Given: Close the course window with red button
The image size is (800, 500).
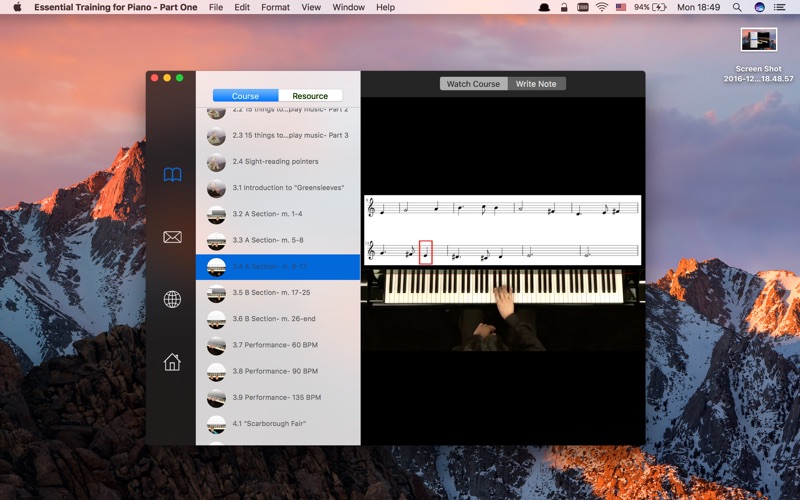Looking at the screenshot, I should click(x=155, y=78).
